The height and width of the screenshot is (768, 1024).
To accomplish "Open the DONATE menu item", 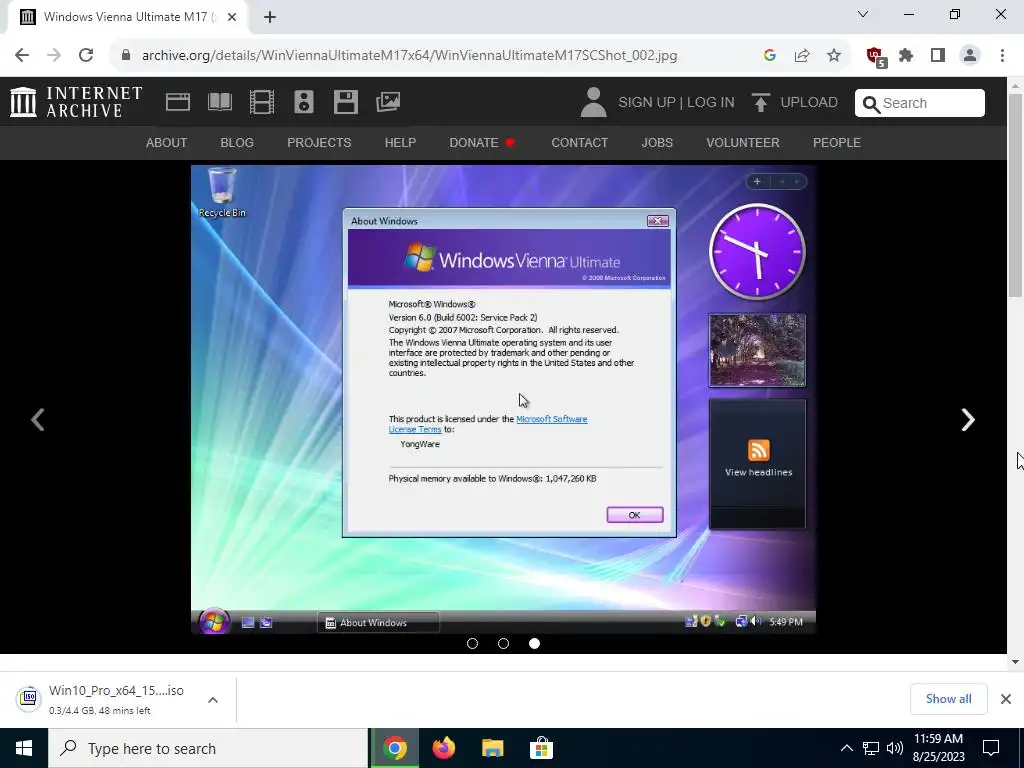I will (482, 142).
